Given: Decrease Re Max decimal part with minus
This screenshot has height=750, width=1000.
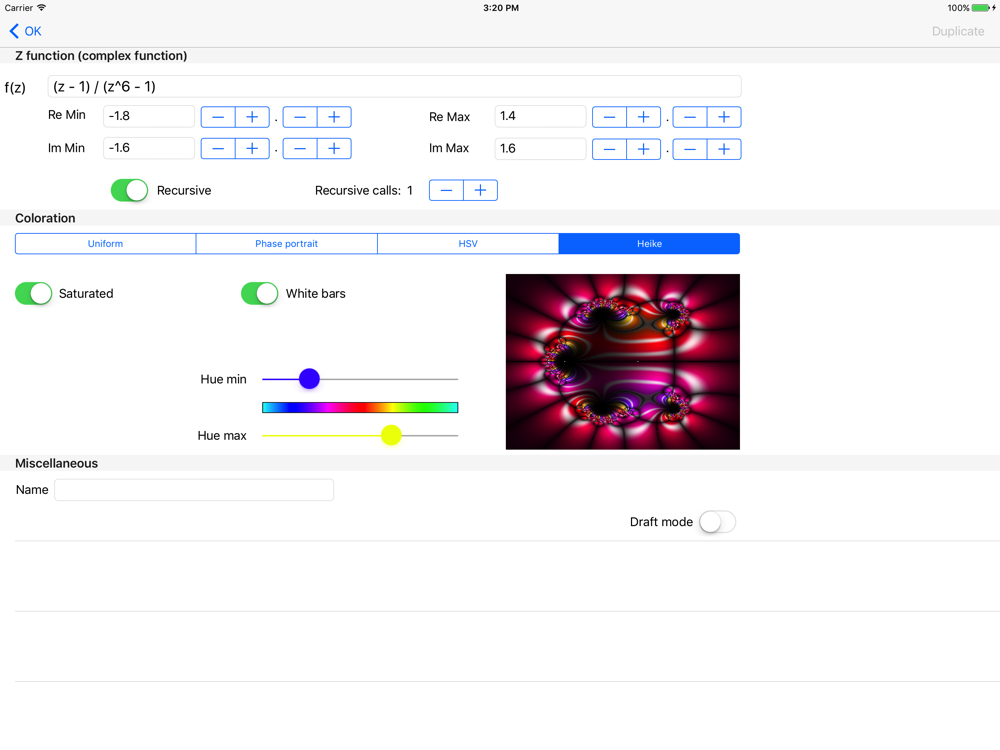Looking at the screenshot, I should coord(690,117).
